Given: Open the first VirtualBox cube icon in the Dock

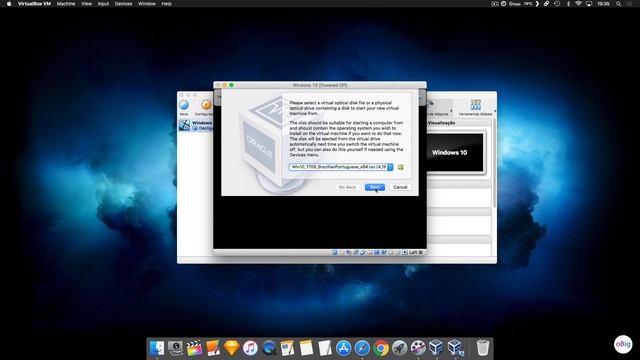Looking at the screenshot, I should [436, 348].
